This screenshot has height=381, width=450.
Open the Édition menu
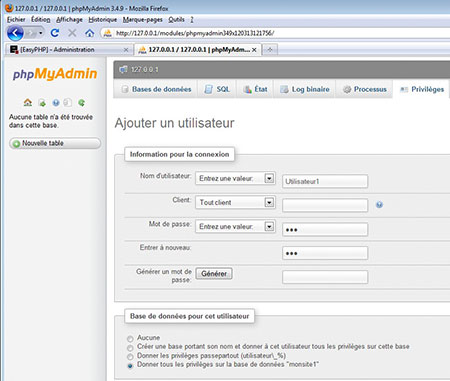[41, 20]
